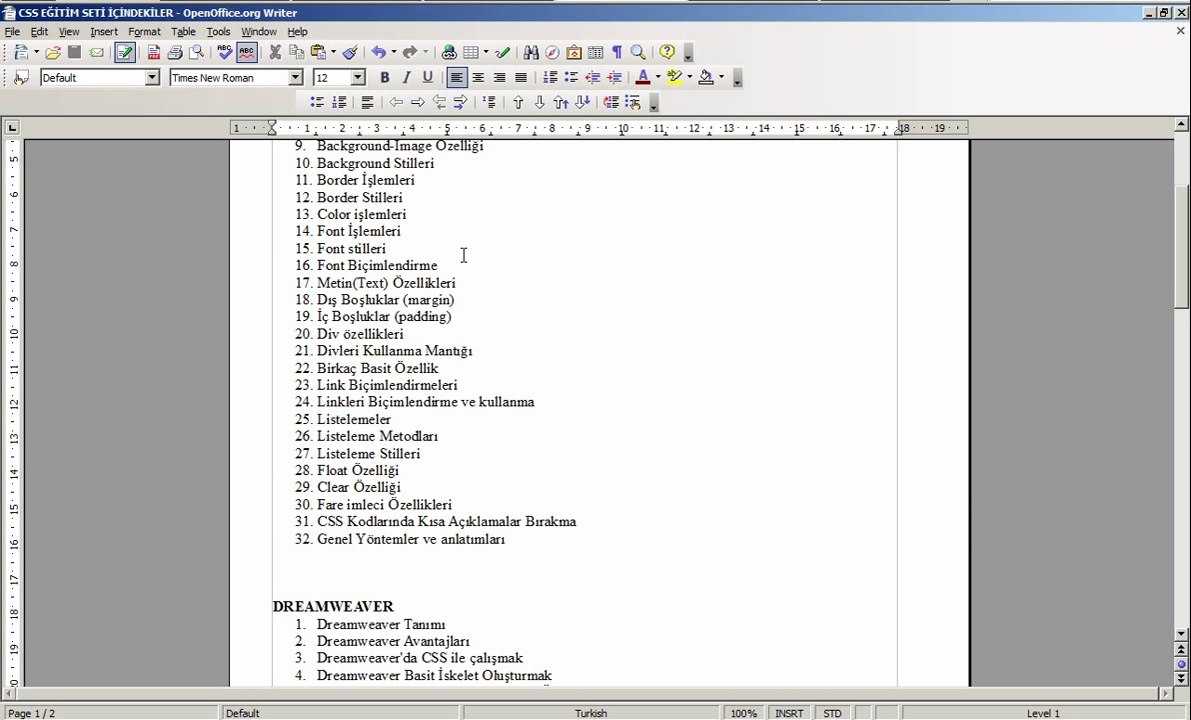Open the Gallery icon
The height and width of the screenshot is (720, 1191).
click(x=574, y=52)
